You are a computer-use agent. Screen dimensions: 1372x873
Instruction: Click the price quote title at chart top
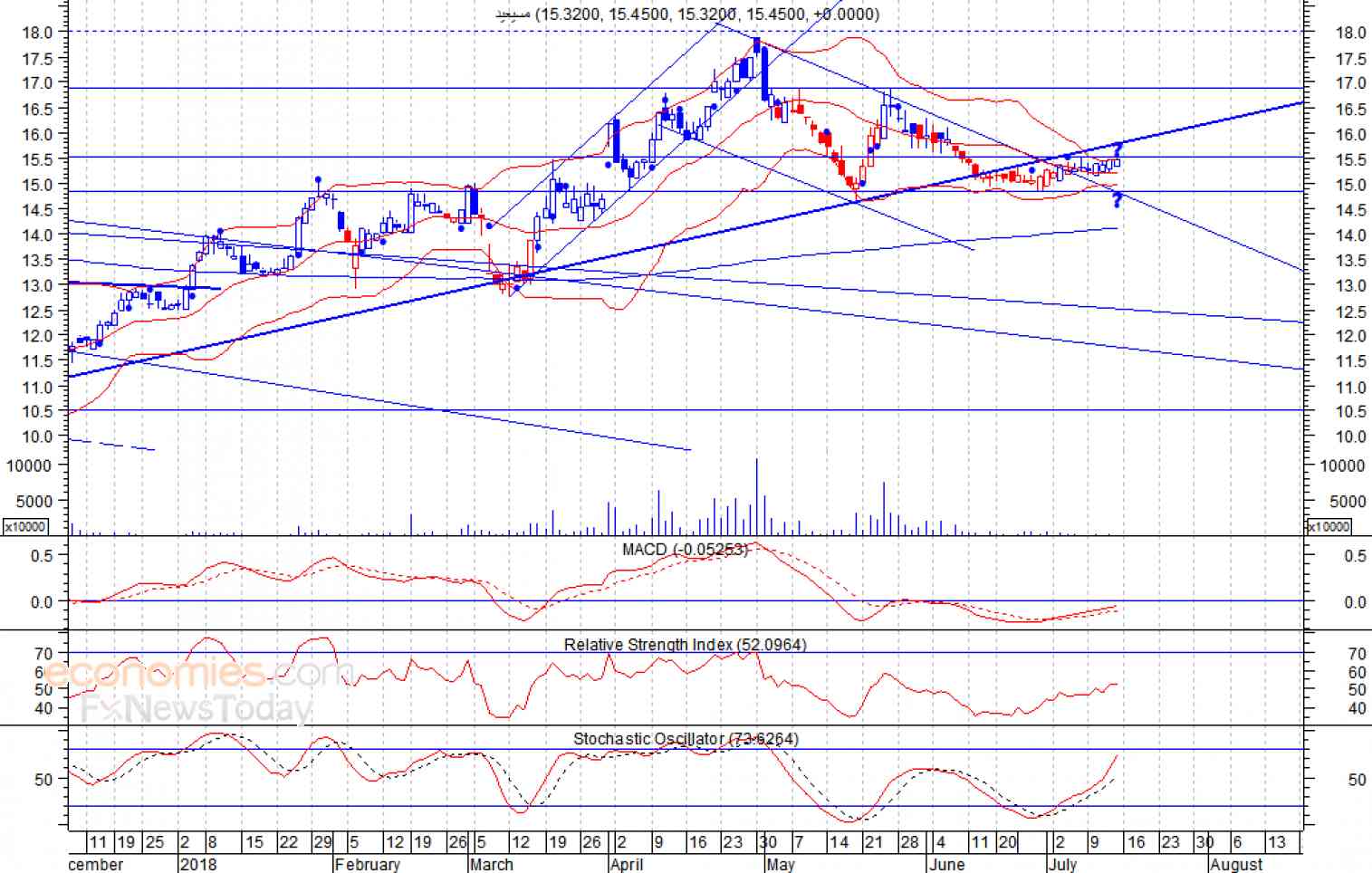(687, 14)
